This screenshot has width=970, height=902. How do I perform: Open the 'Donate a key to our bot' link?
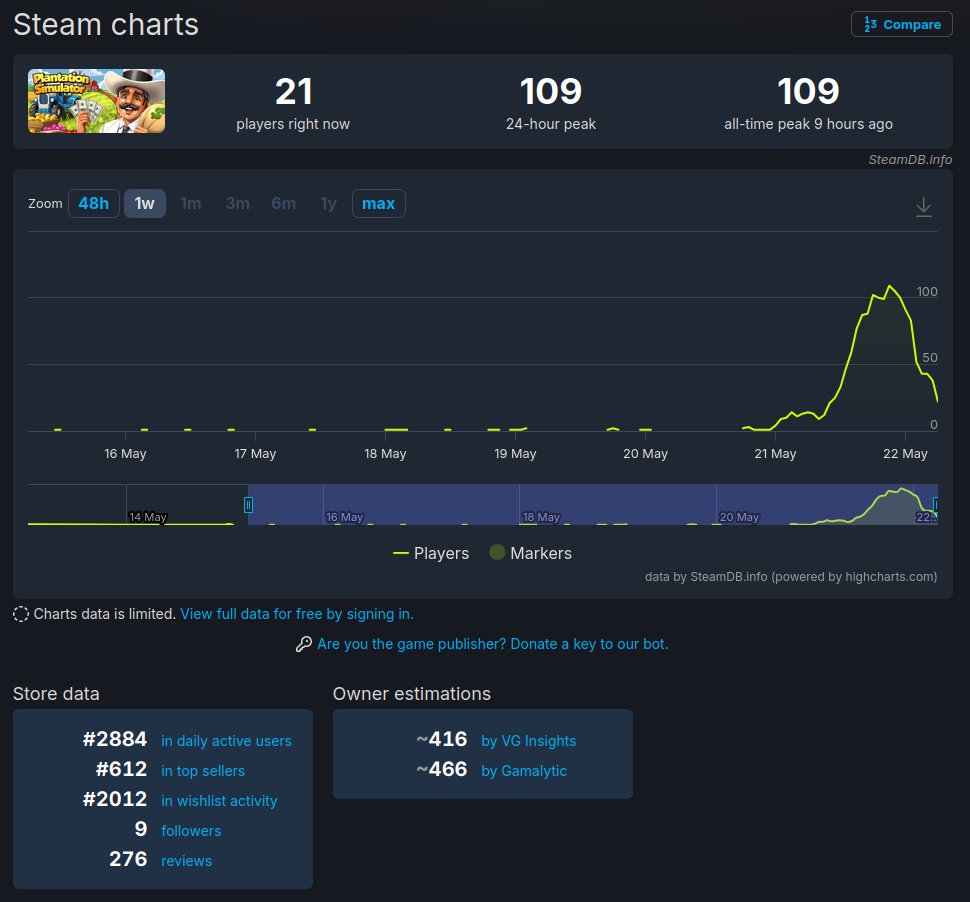coord(492,644)
